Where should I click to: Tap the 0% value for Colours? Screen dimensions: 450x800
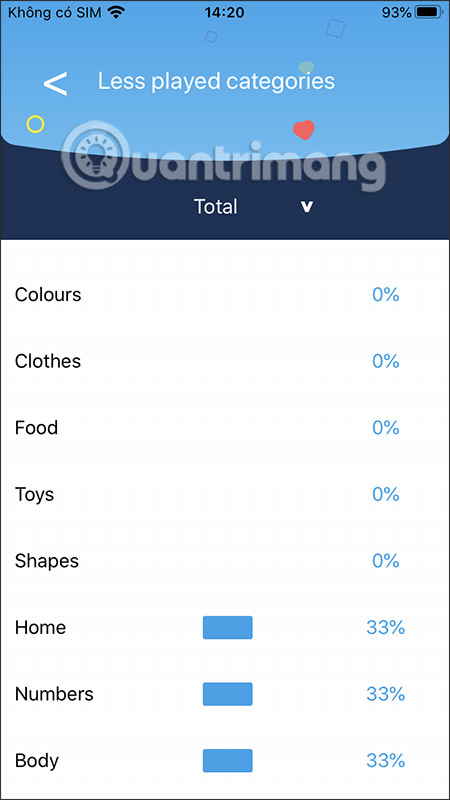pyautogui.click(x=386, y=295)
